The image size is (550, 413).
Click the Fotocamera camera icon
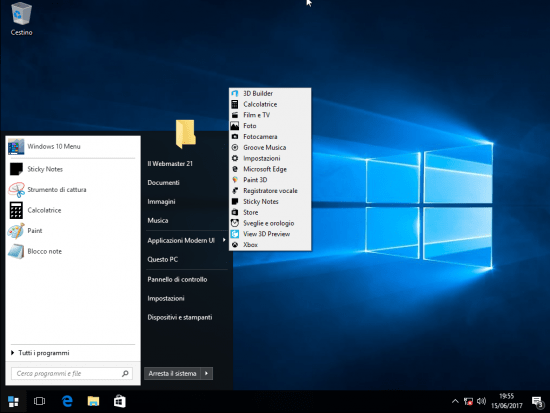235,136
